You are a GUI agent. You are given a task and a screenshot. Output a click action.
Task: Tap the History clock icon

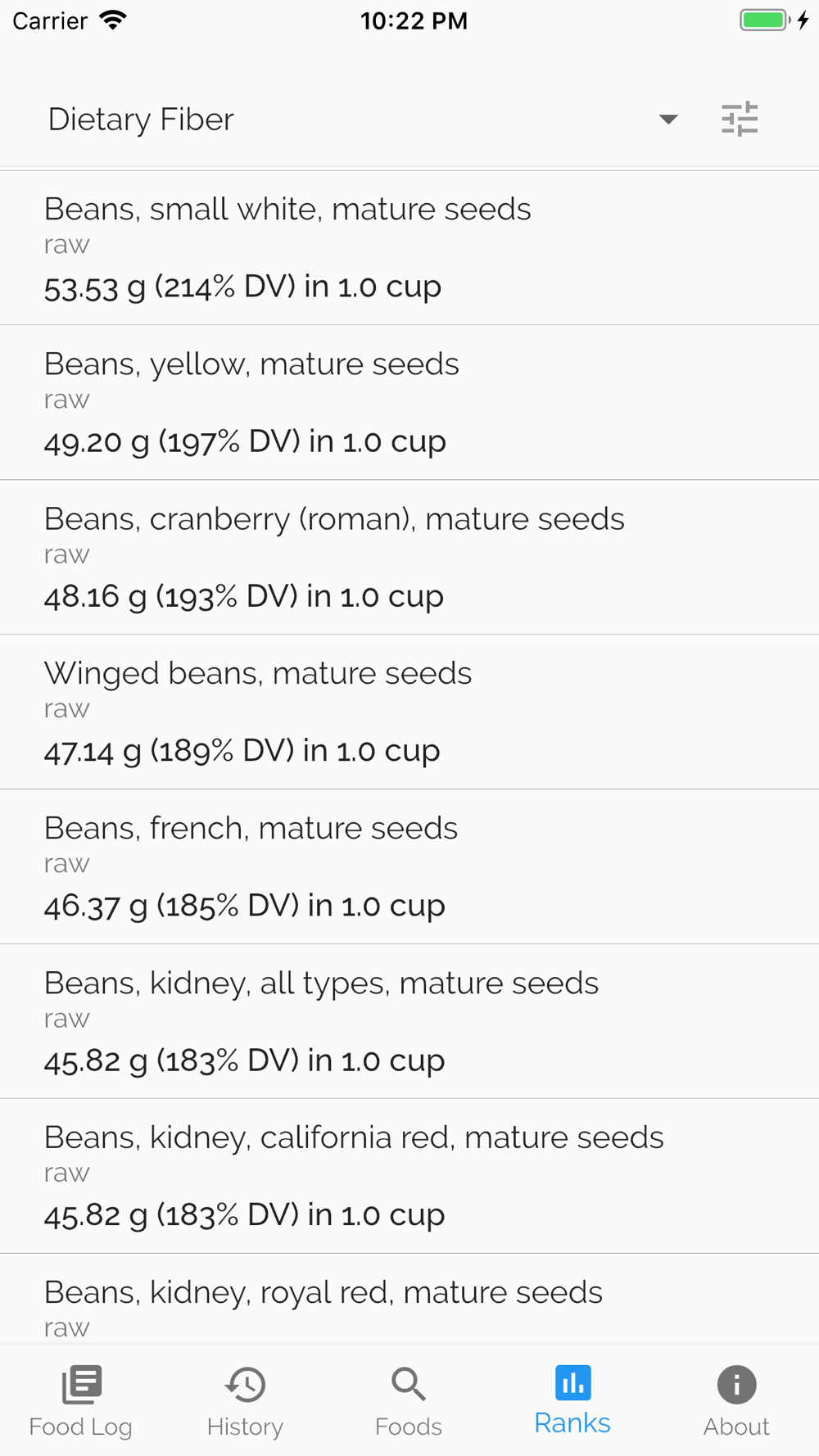(x=245, y=1384)
